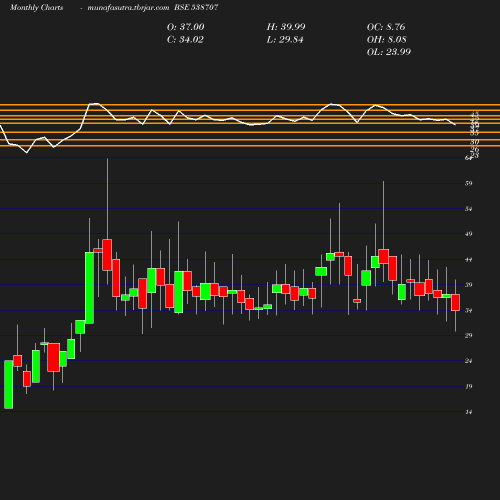Image resolution: width=500 pixels, height=500 pixels.
Task: Select the price axis label 44
Action: [469, 260]
